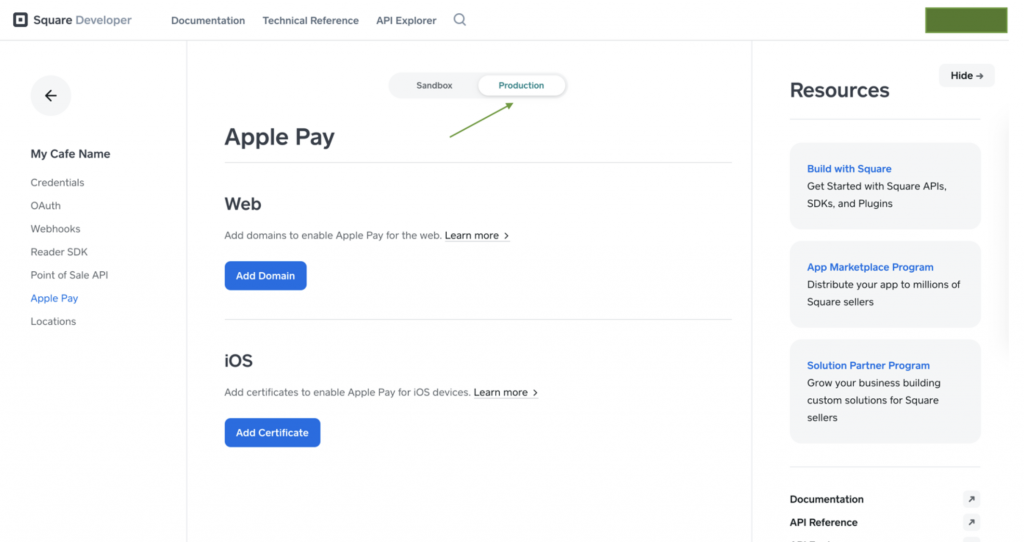Viewport: 1024px width, 542px height.
Task: Click the iOS section heading
Action: (x=238, y=360)
